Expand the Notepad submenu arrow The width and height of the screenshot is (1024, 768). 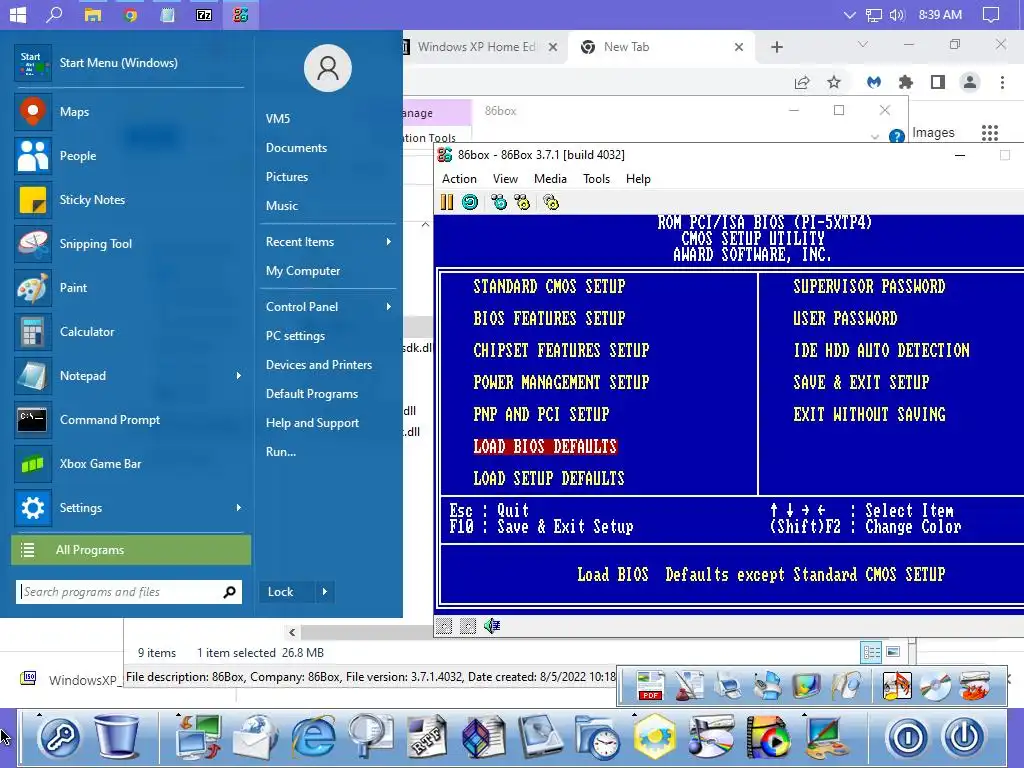[238, 376]
